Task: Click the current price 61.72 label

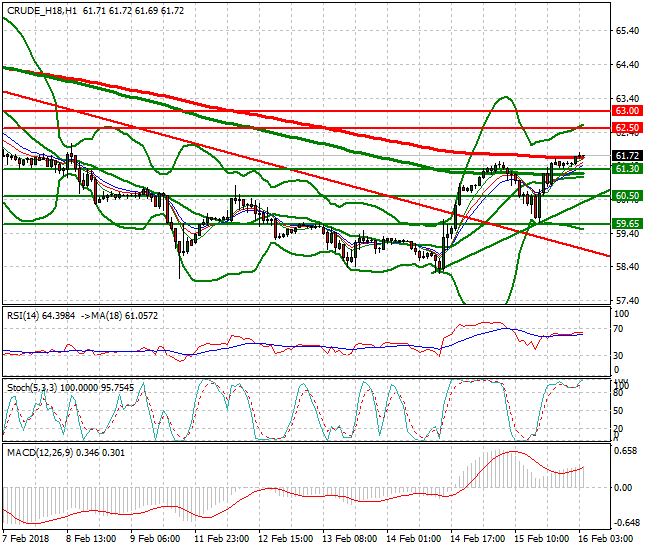Action: coord(627,156)
